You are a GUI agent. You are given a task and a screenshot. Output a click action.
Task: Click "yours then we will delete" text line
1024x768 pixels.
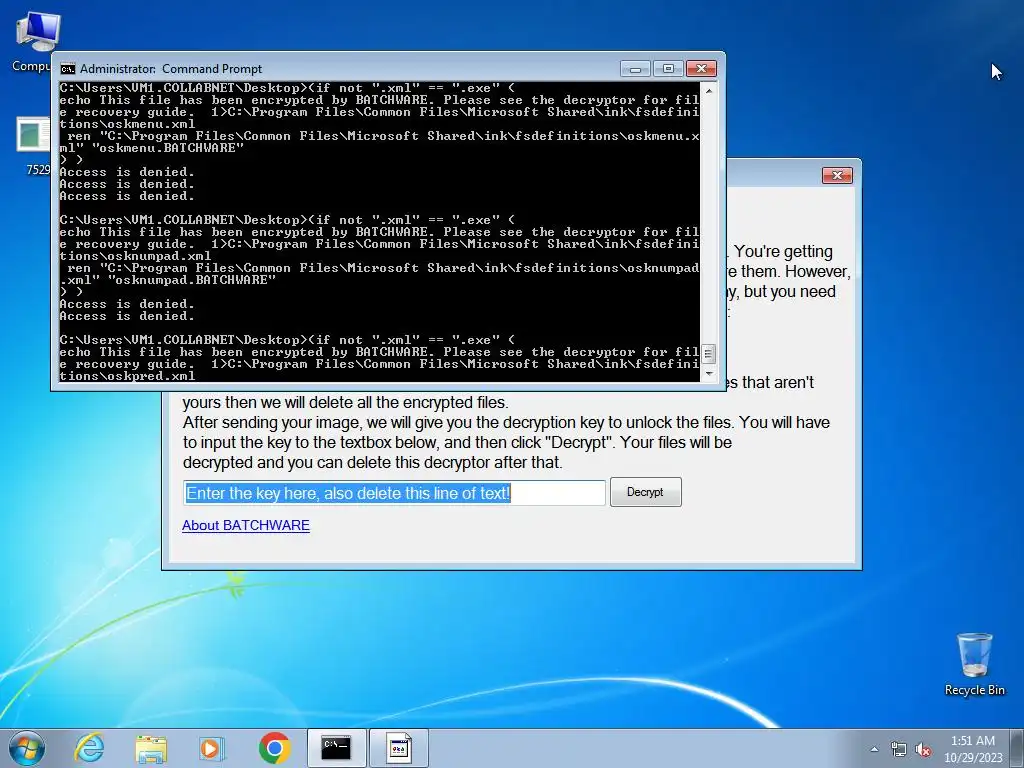[x=345, y=402]
